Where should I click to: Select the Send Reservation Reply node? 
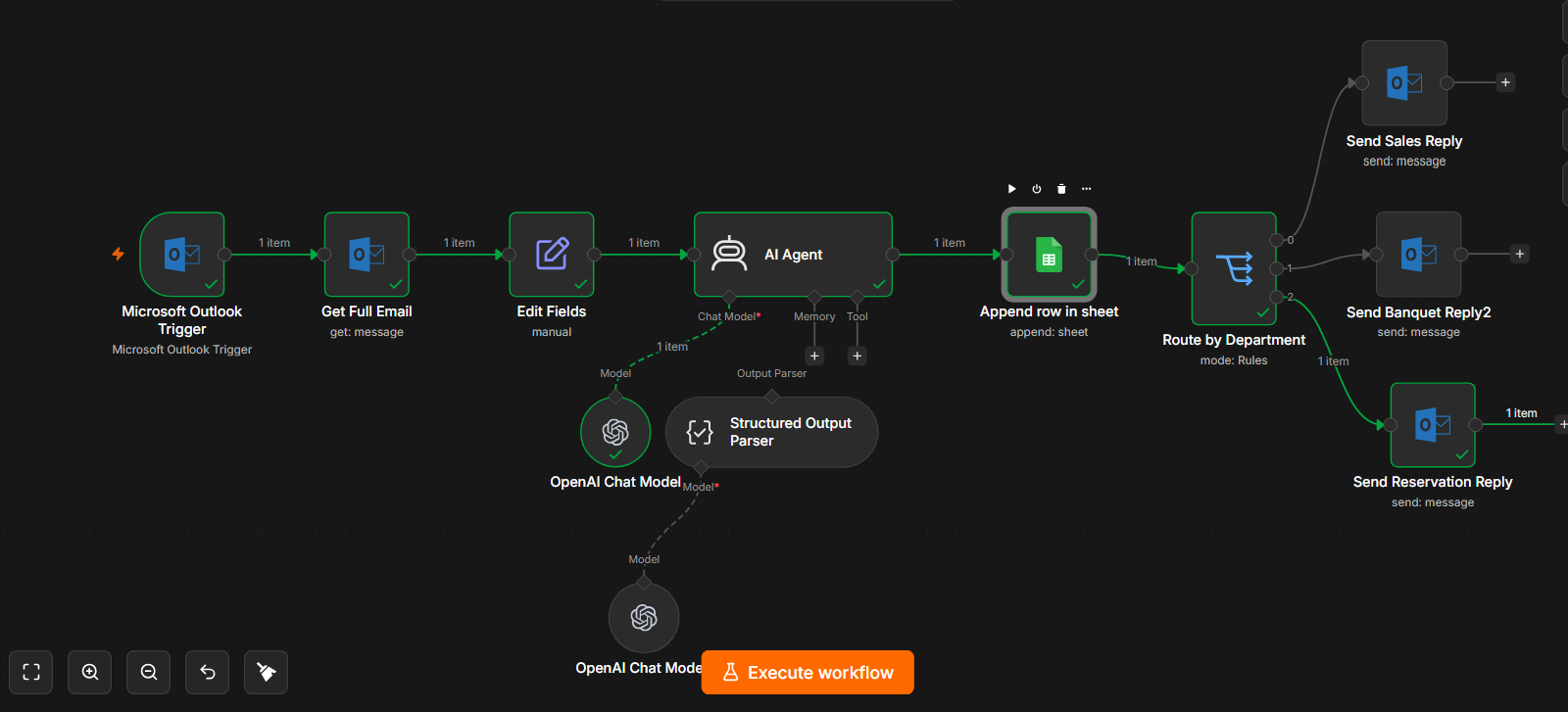1433,425
